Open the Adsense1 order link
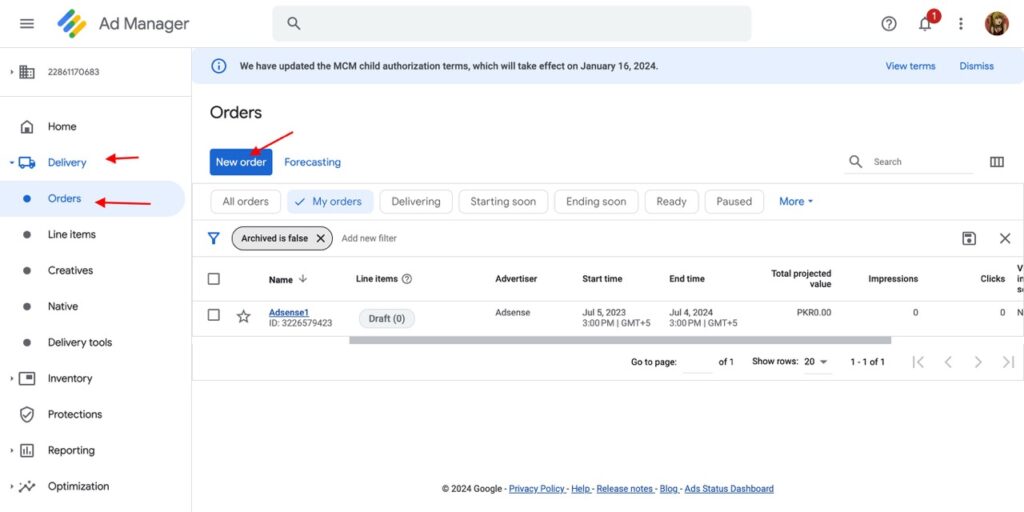Screen dimensions: 1024x512 [288, 312]
